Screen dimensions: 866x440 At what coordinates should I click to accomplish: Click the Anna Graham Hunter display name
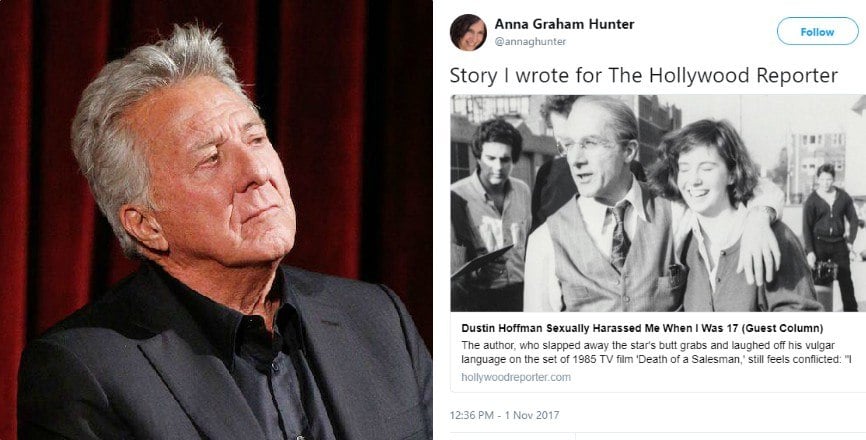pos(564,24)
